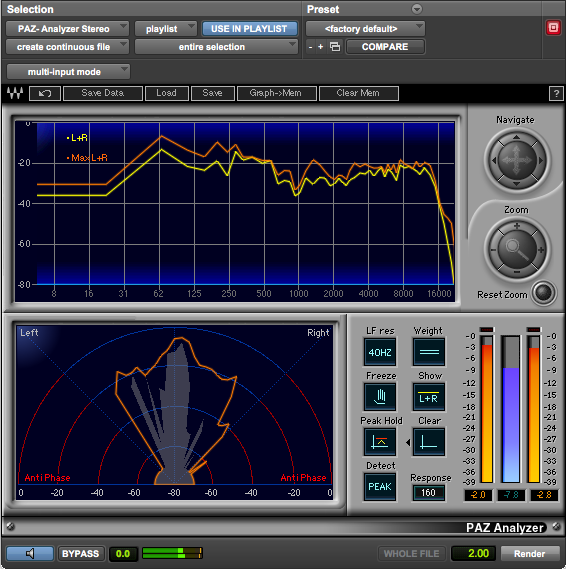Open the multi-input mode dropdown

(68, 72)
